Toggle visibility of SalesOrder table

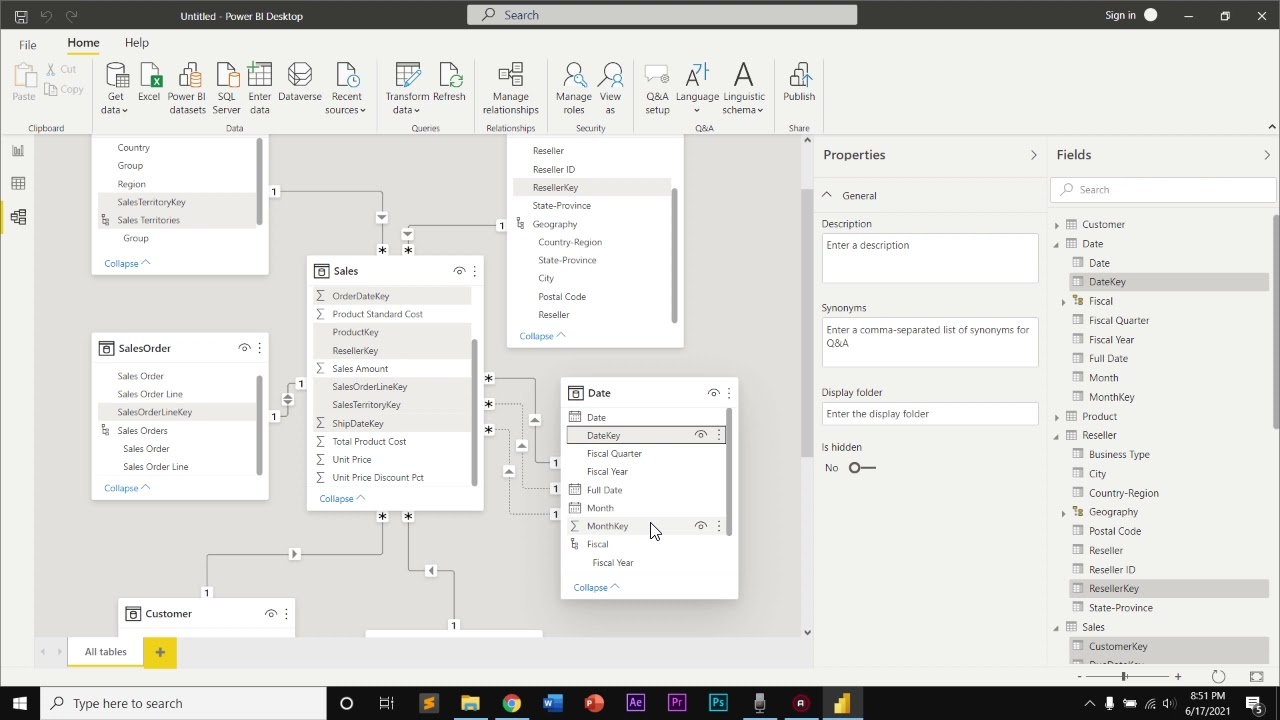244,348
